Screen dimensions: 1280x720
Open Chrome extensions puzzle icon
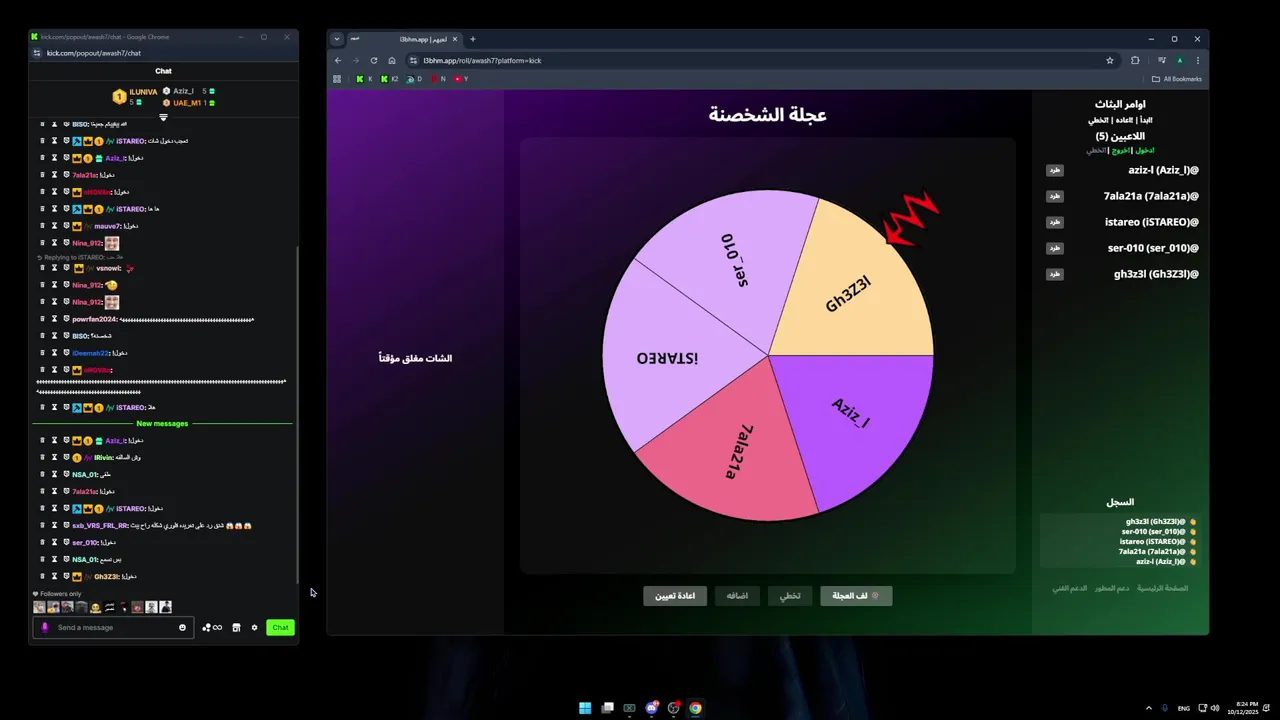1135,60
